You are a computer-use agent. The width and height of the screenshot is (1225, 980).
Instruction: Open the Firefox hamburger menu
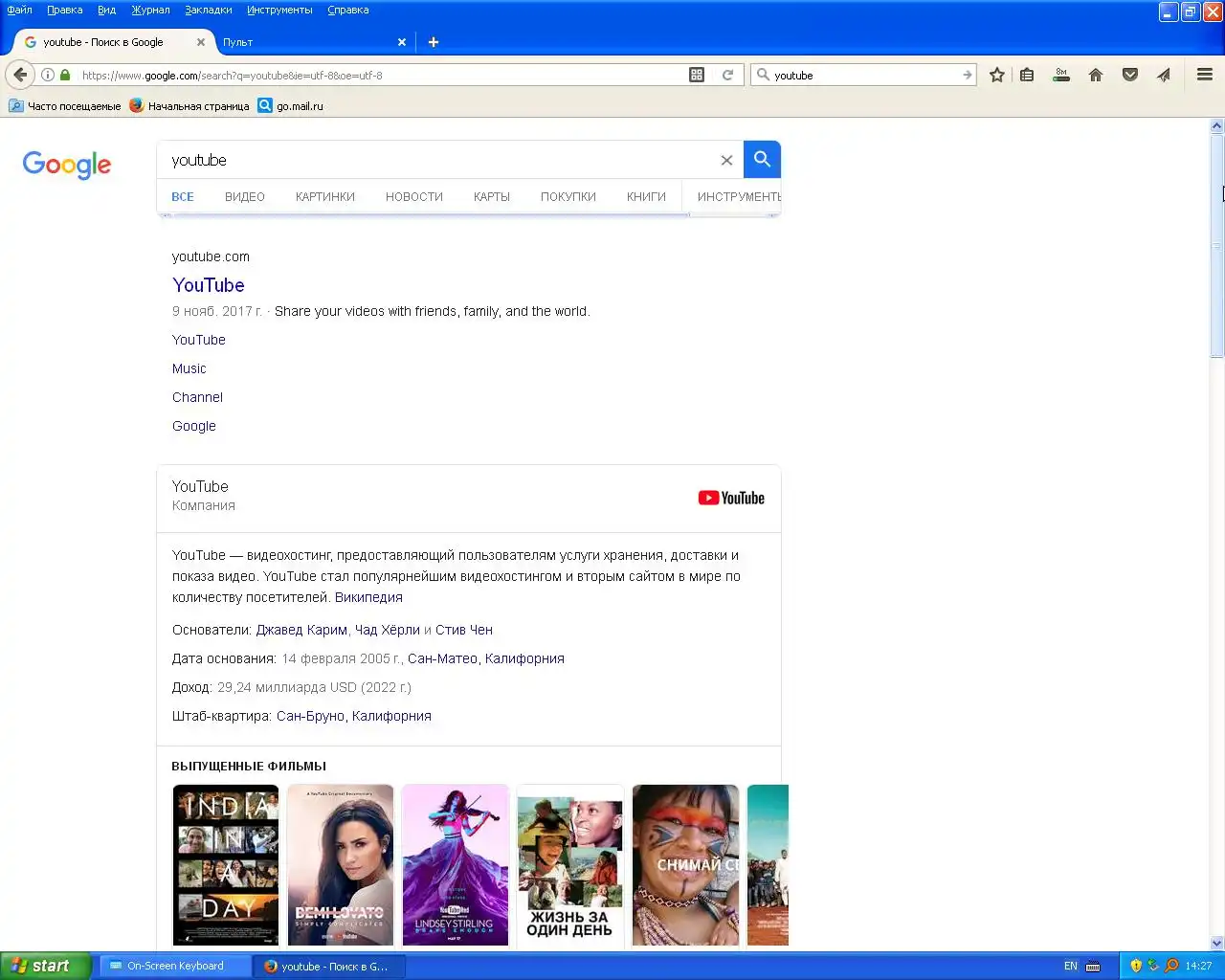click(1205, 75)
